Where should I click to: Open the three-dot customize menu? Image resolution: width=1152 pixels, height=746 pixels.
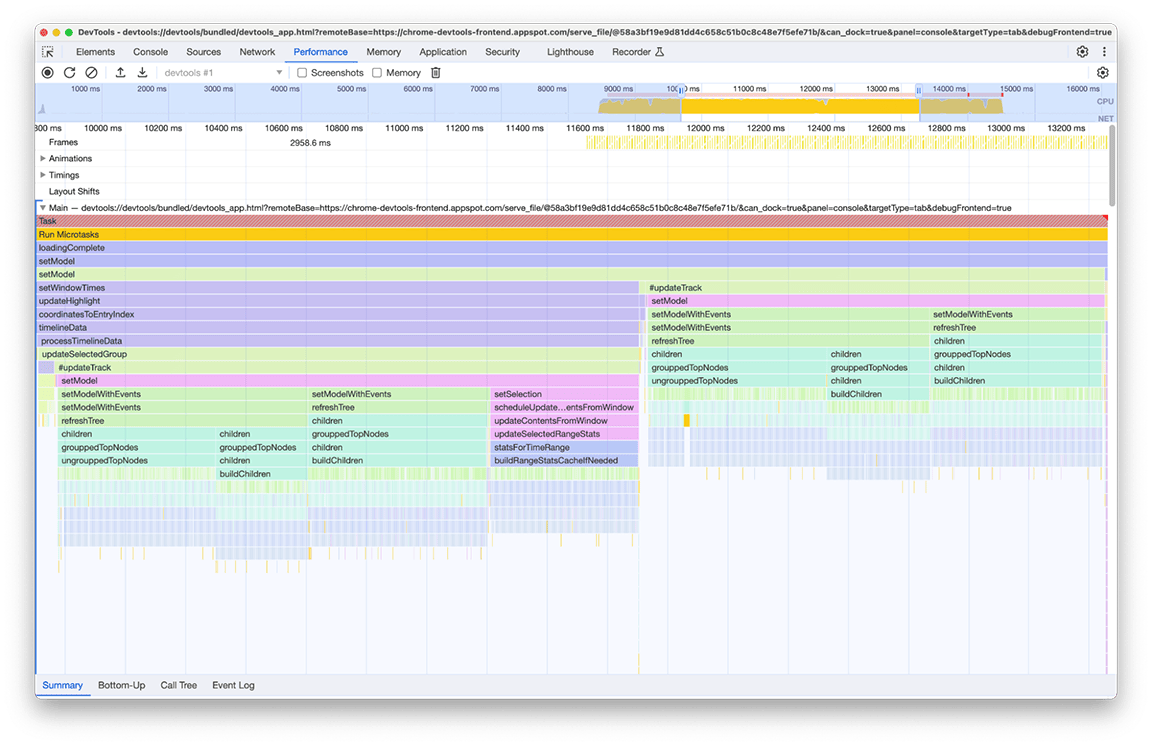1103,52
